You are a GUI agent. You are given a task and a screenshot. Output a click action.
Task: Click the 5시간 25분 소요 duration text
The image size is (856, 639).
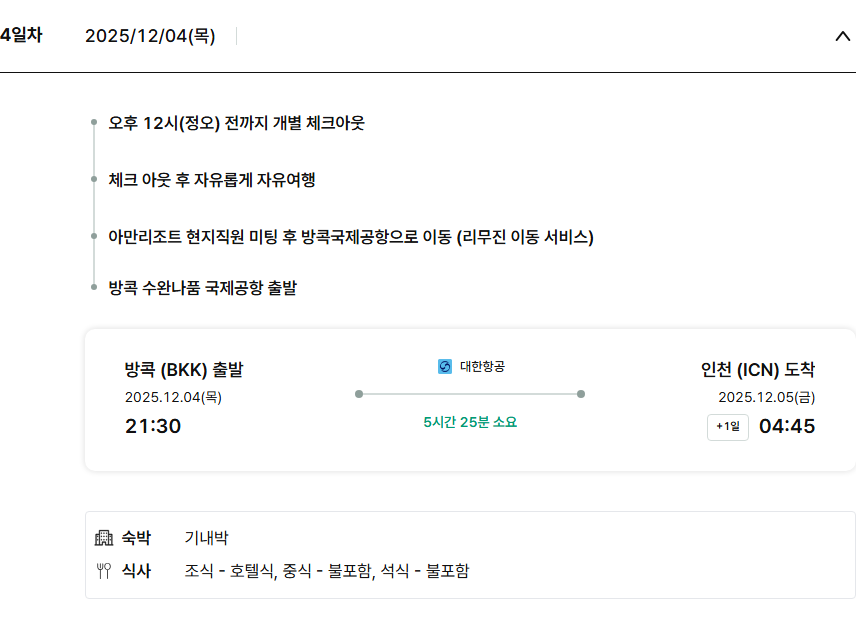click(x=470, y=422)
